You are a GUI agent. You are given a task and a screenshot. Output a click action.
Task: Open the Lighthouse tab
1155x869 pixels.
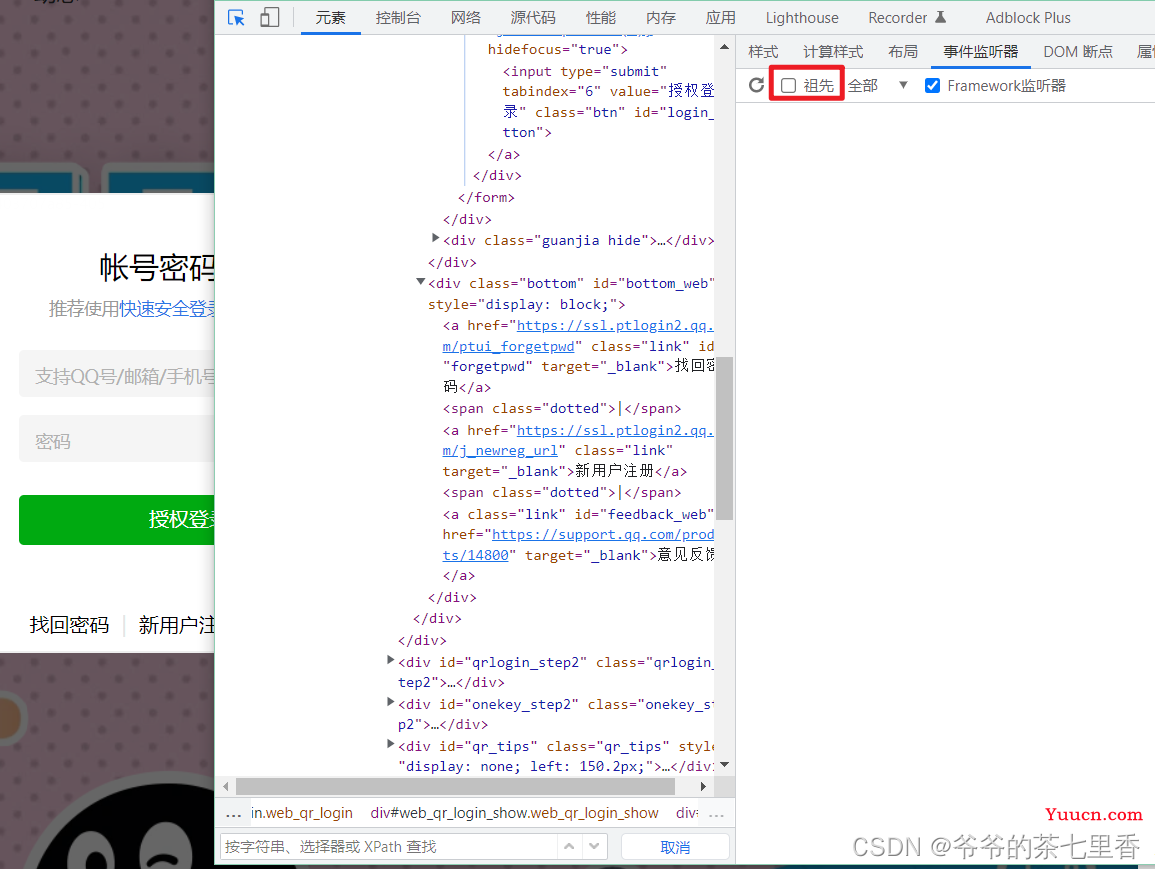click(x=801, y=18)
